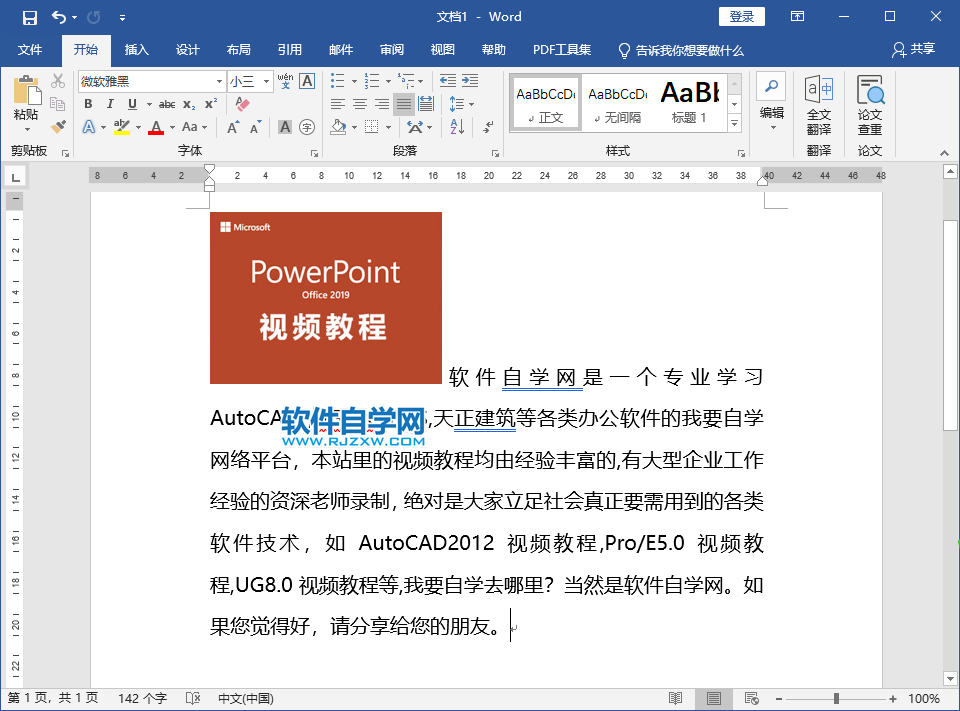Switch to the 设计 (Design) tab
This screenshot has width=960, height=711.
point(187,50)
